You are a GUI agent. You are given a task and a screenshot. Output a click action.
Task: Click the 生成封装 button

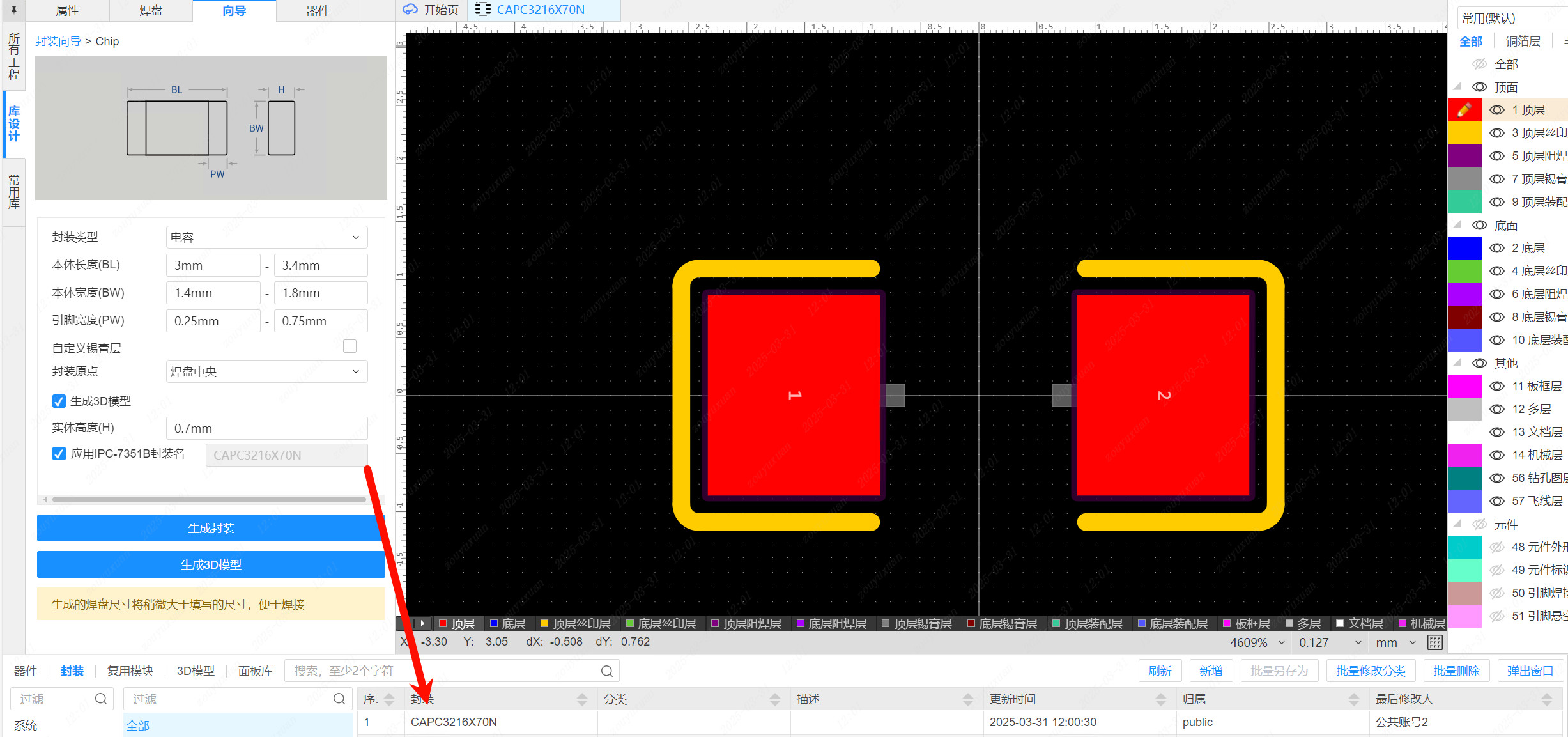click(211, 528)
